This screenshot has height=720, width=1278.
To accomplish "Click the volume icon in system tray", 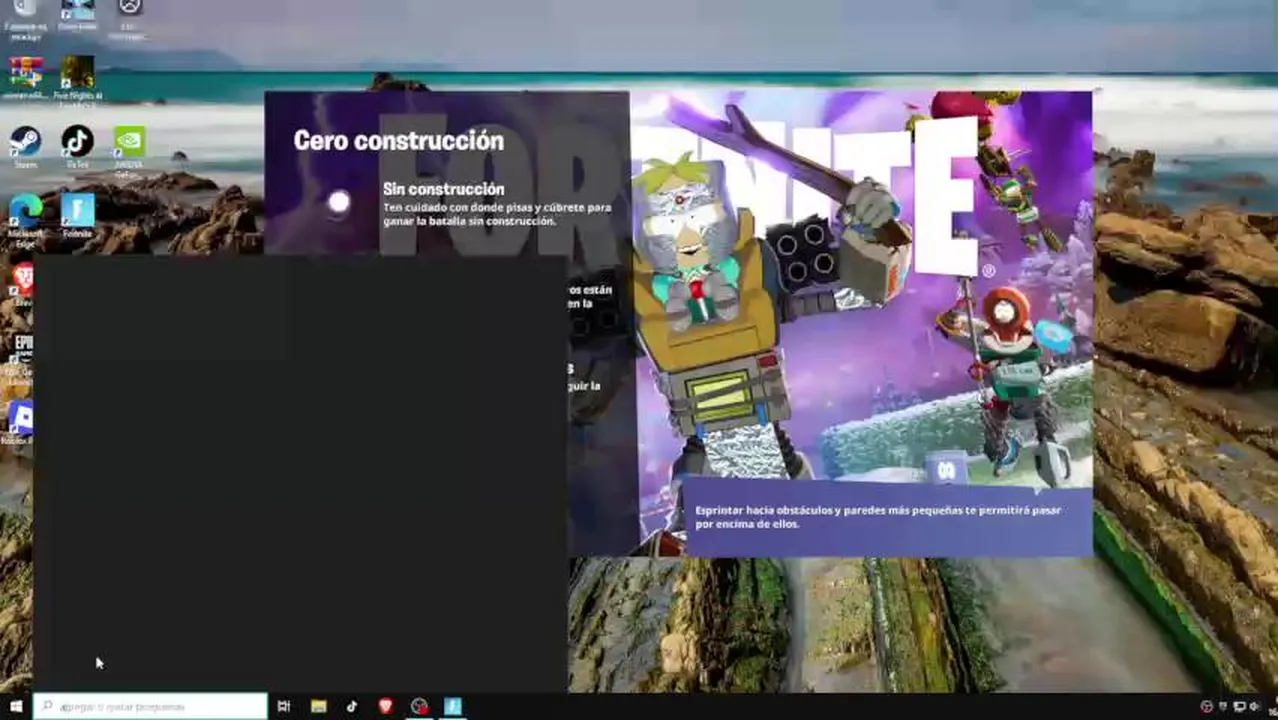I will [1255, 707].
